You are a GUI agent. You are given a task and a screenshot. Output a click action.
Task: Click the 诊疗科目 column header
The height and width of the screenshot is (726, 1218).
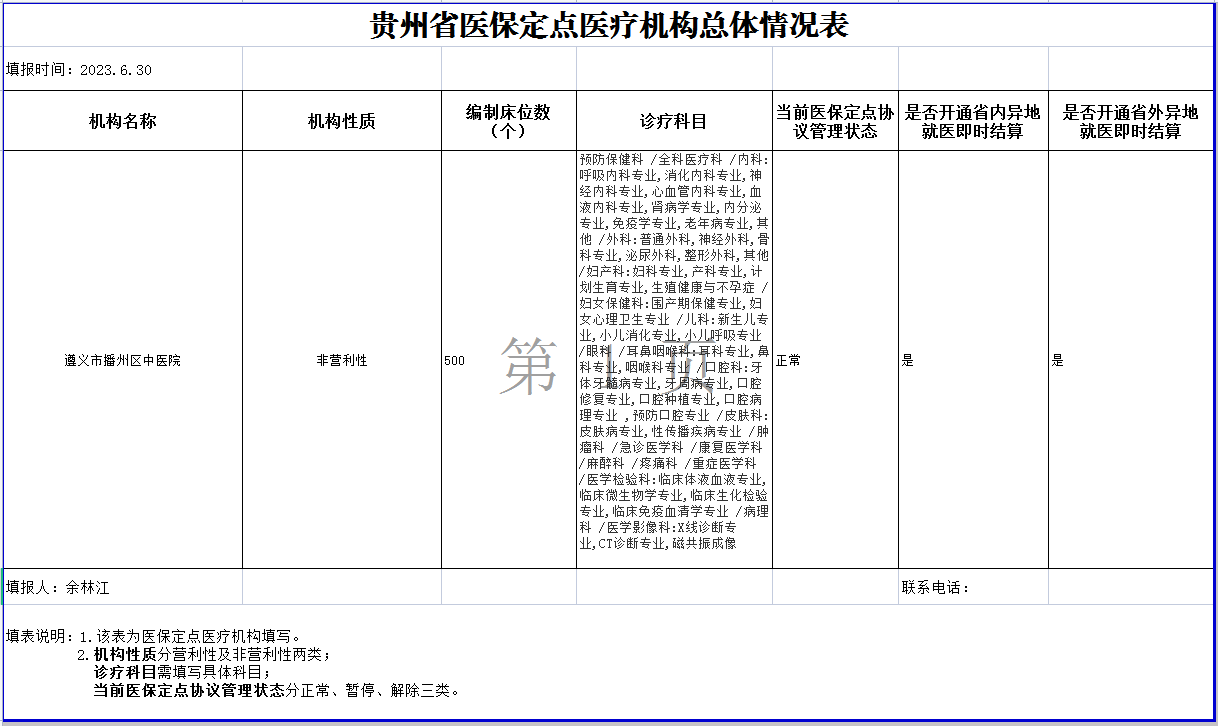[670, 120]
